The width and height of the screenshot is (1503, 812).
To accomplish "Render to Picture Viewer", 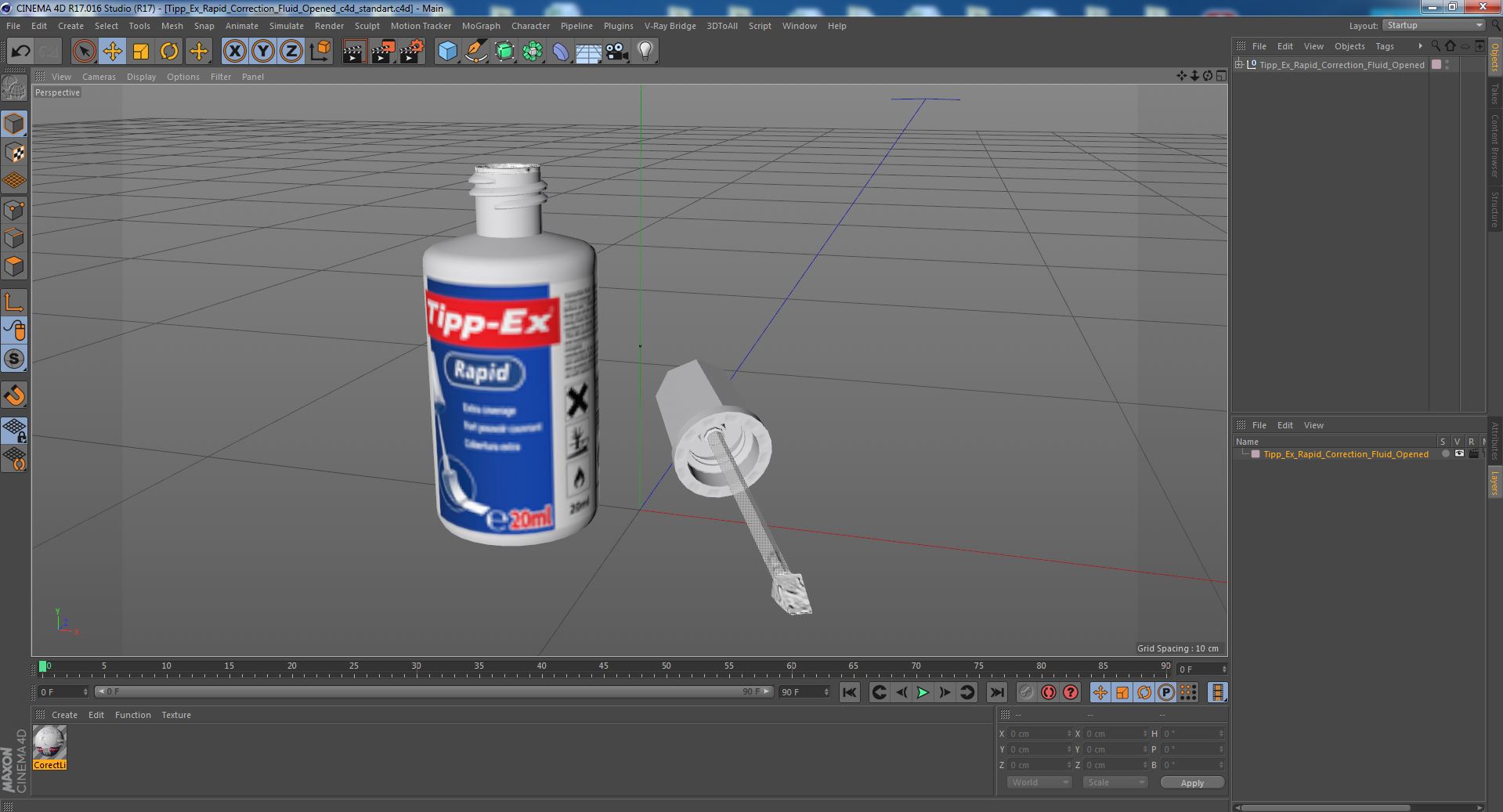I will [x=383, y=52].
